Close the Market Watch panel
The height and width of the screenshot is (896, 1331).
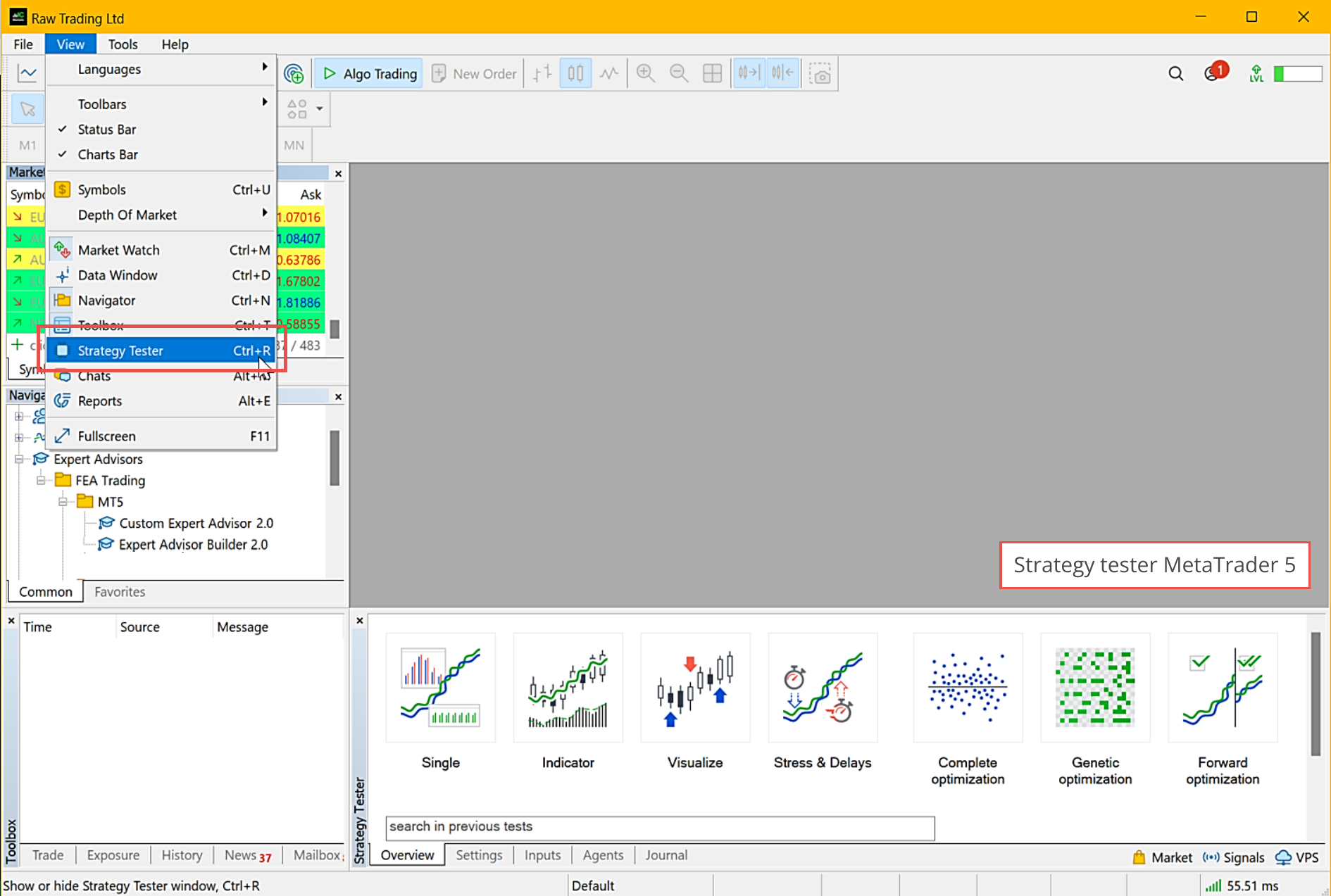[338, 173]
